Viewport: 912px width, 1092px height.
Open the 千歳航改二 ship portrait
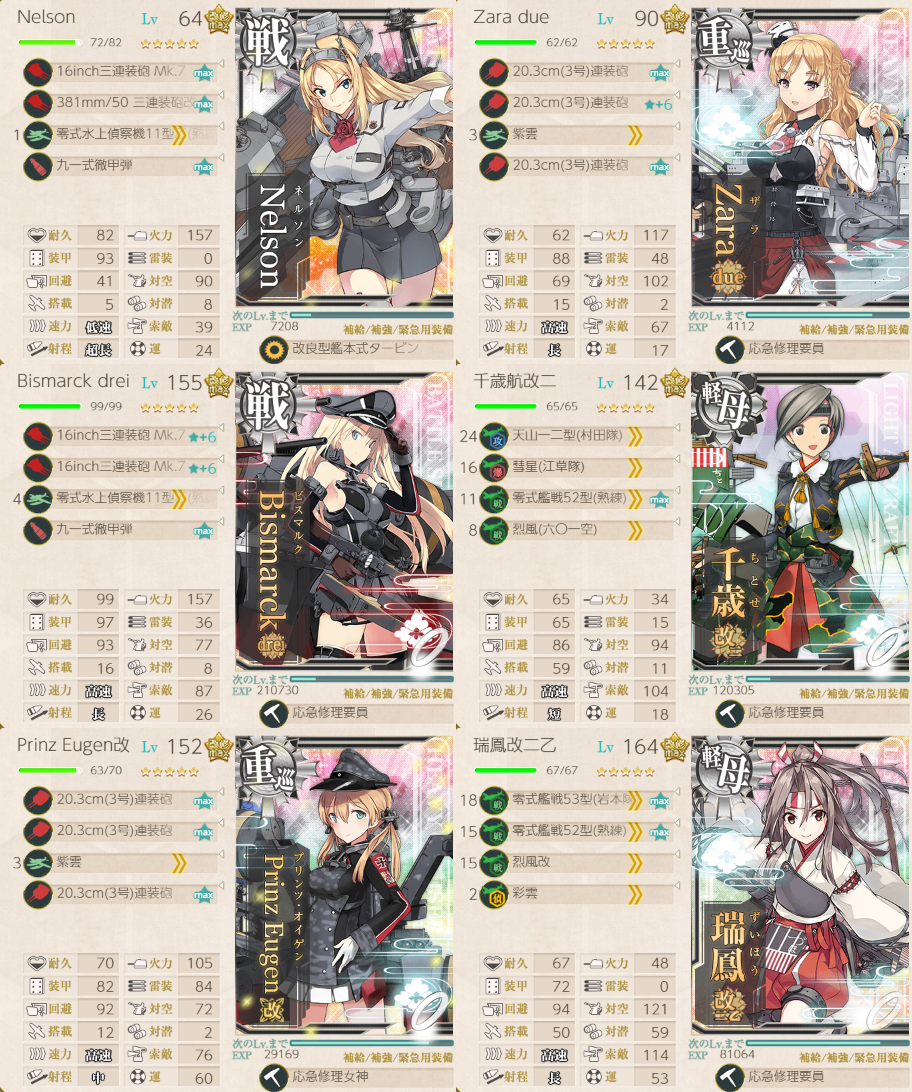[801, 521]
